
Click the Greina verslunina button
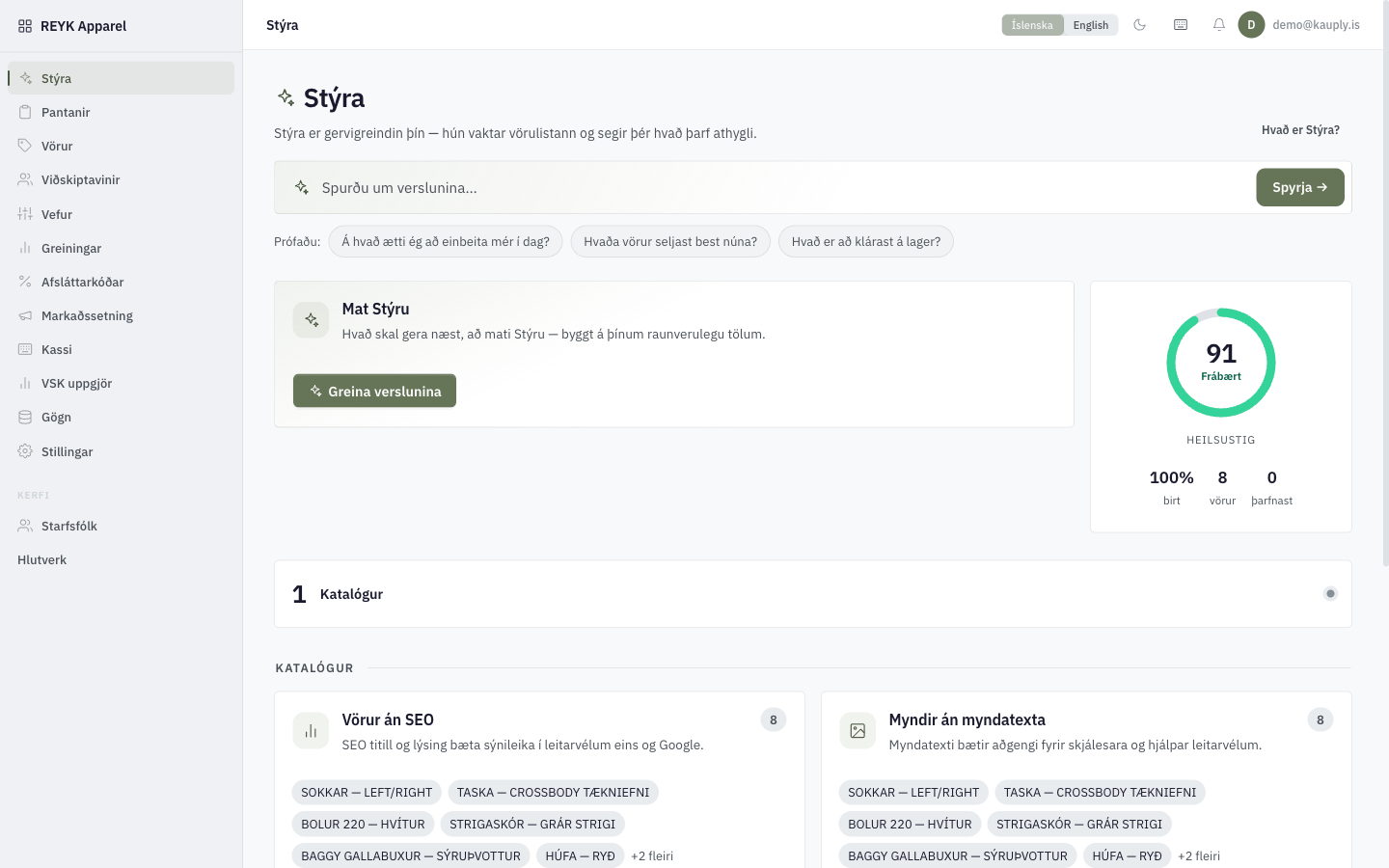tap(374, 391)
